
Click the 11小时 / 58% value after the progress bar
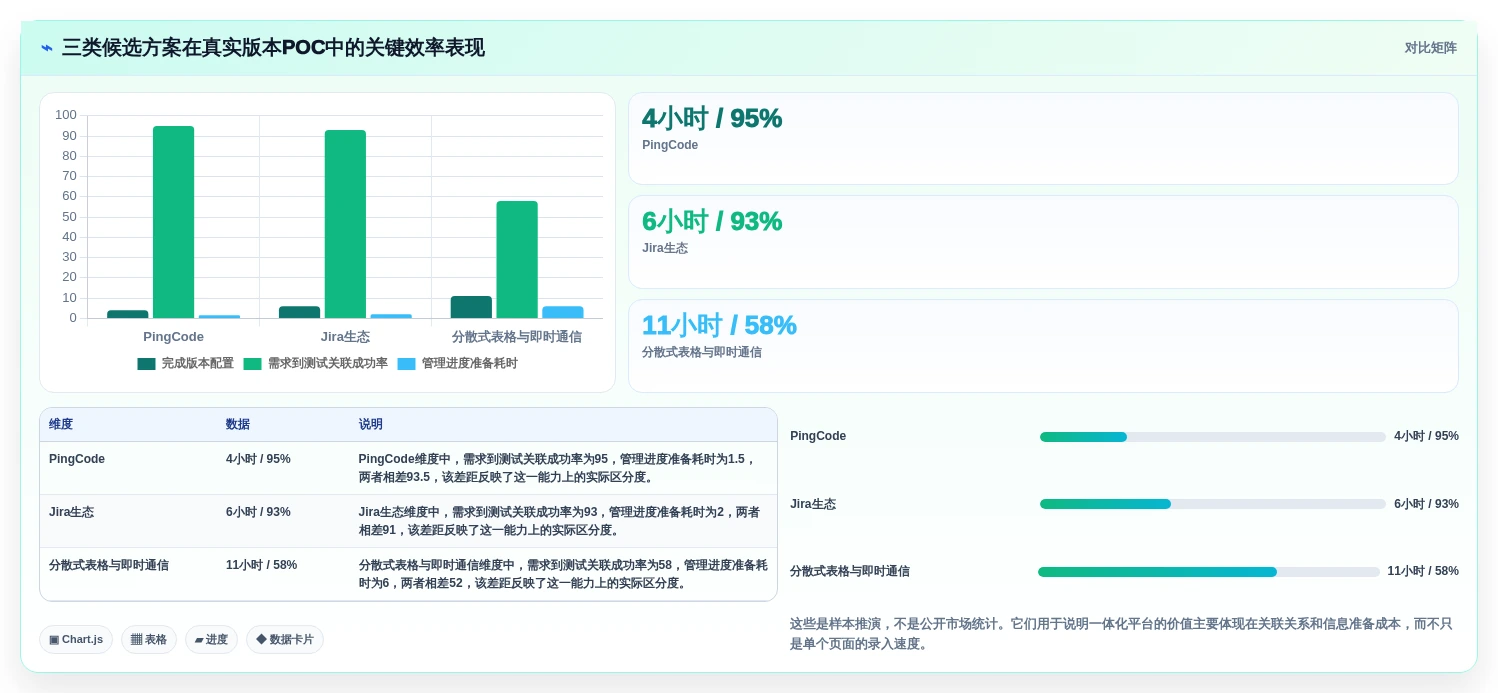click(x=1423, y=571)
